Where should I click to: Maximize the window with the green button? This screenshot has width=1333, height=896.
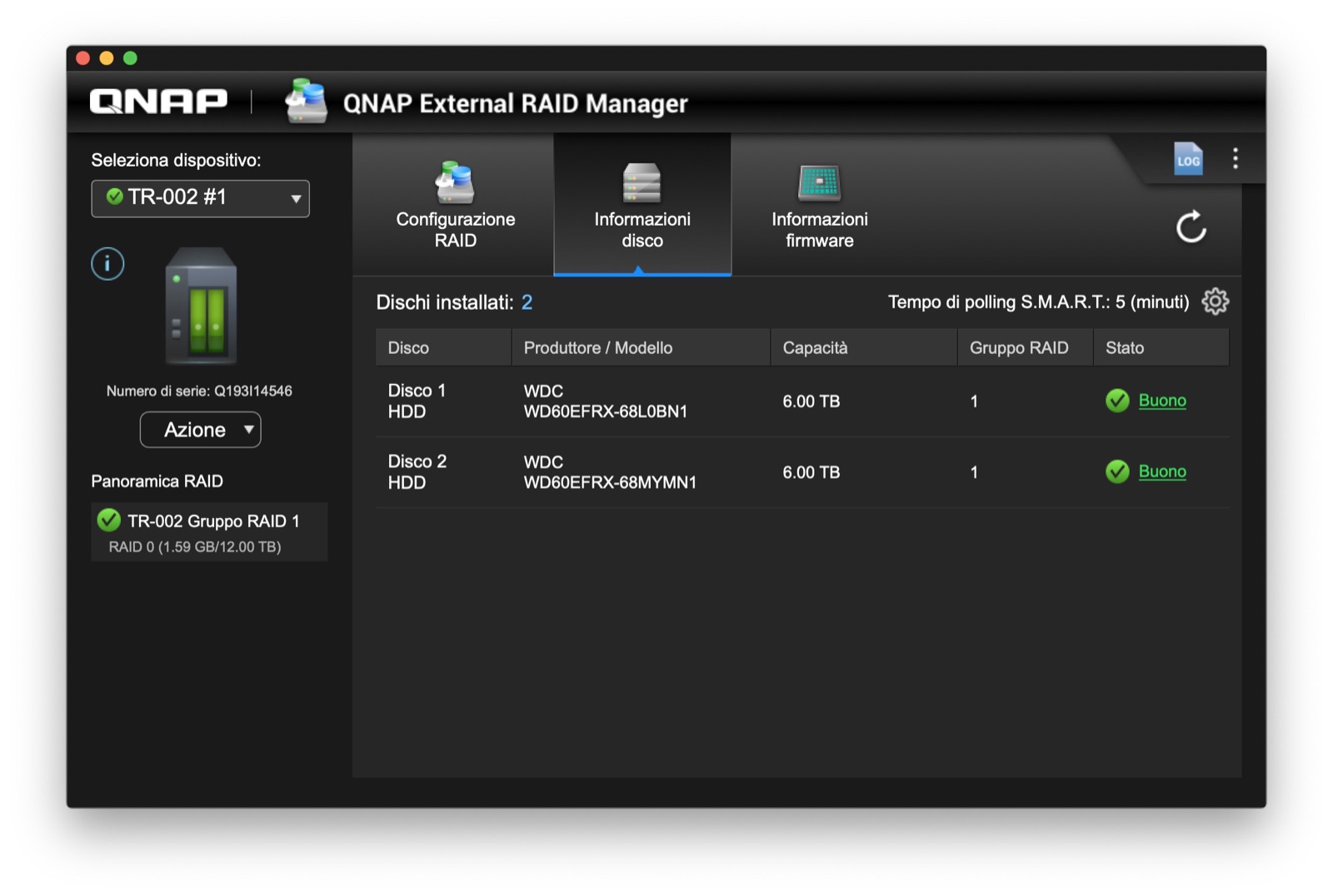(130, 57)
